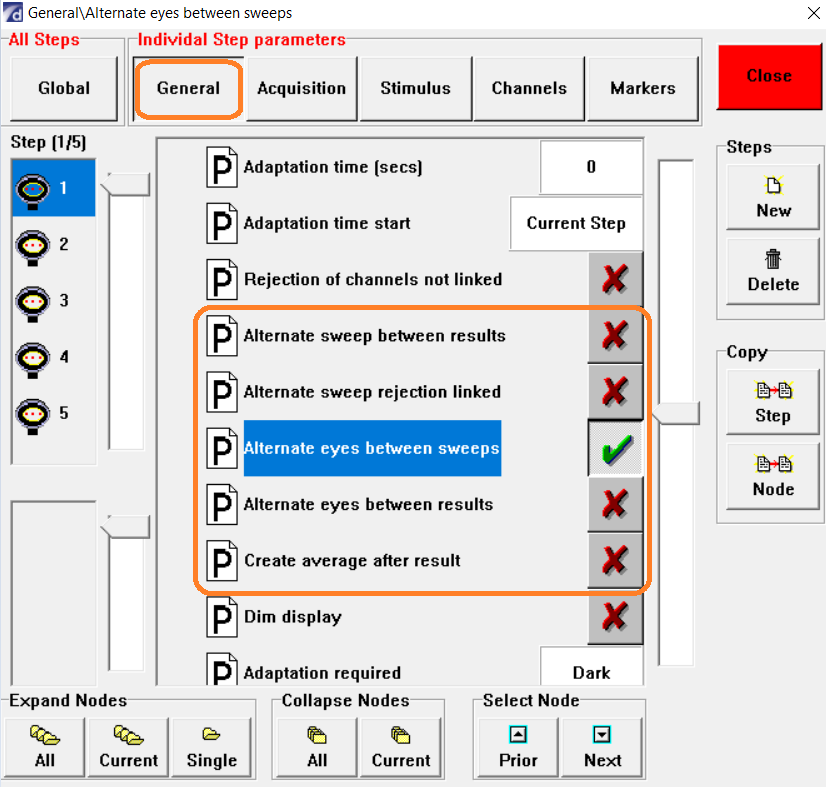
Task: Expand All nodes
Action: pos(45,747)
